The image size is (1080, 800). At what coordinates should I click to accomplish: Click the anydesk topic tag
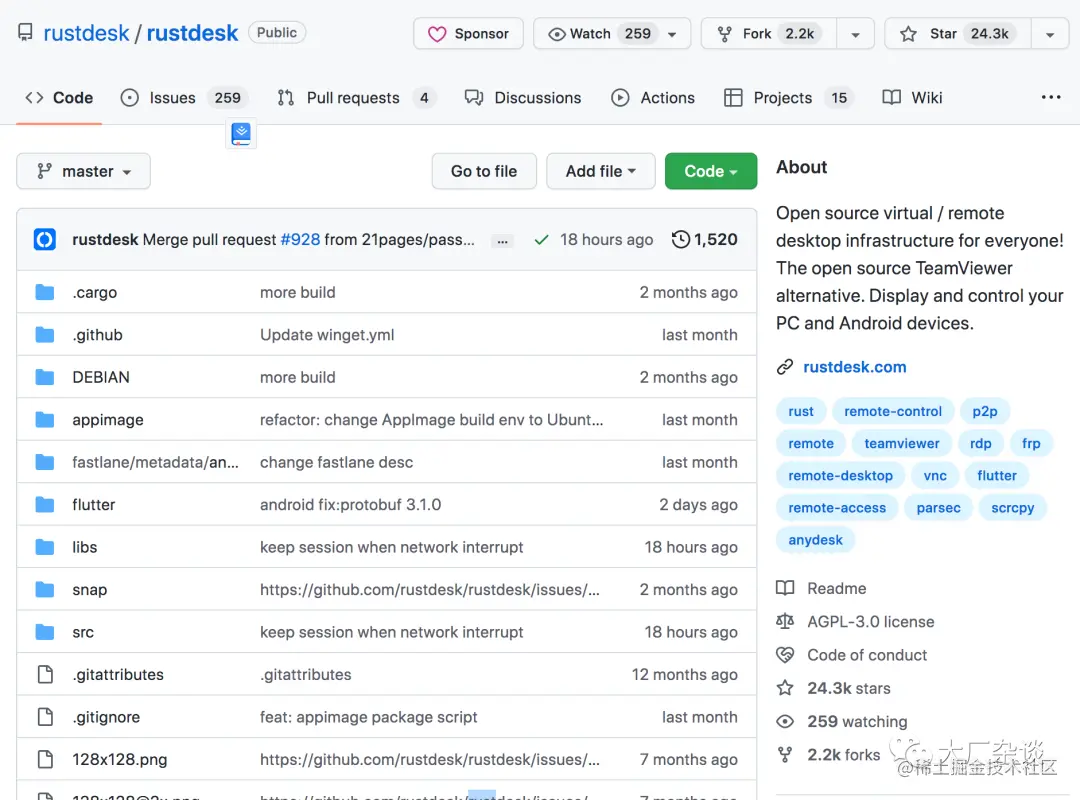click(816, 540)
